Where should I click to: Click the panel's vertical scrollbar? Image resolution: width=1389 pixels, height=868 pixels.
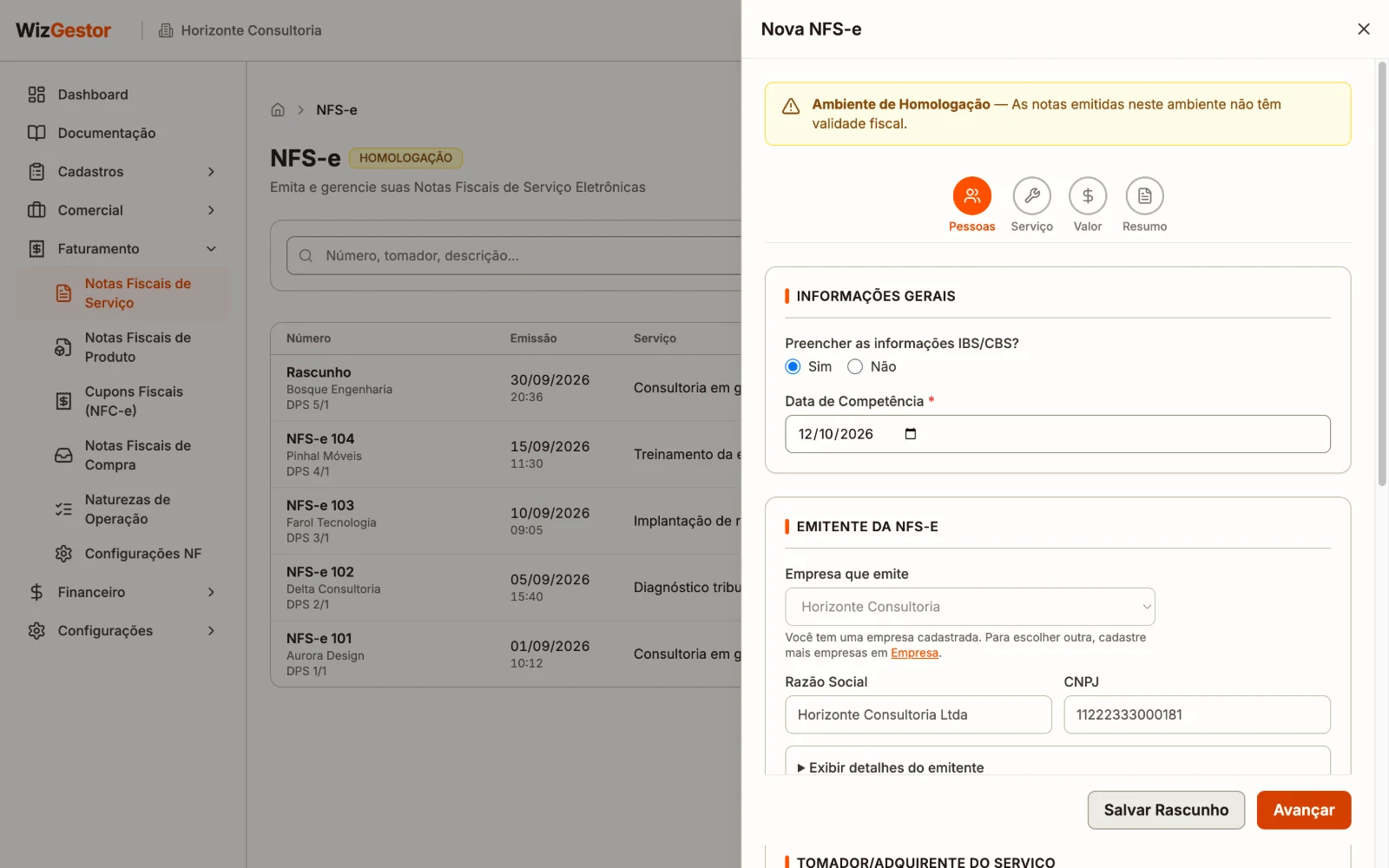pyautogui.click(x=1382, y=273)
